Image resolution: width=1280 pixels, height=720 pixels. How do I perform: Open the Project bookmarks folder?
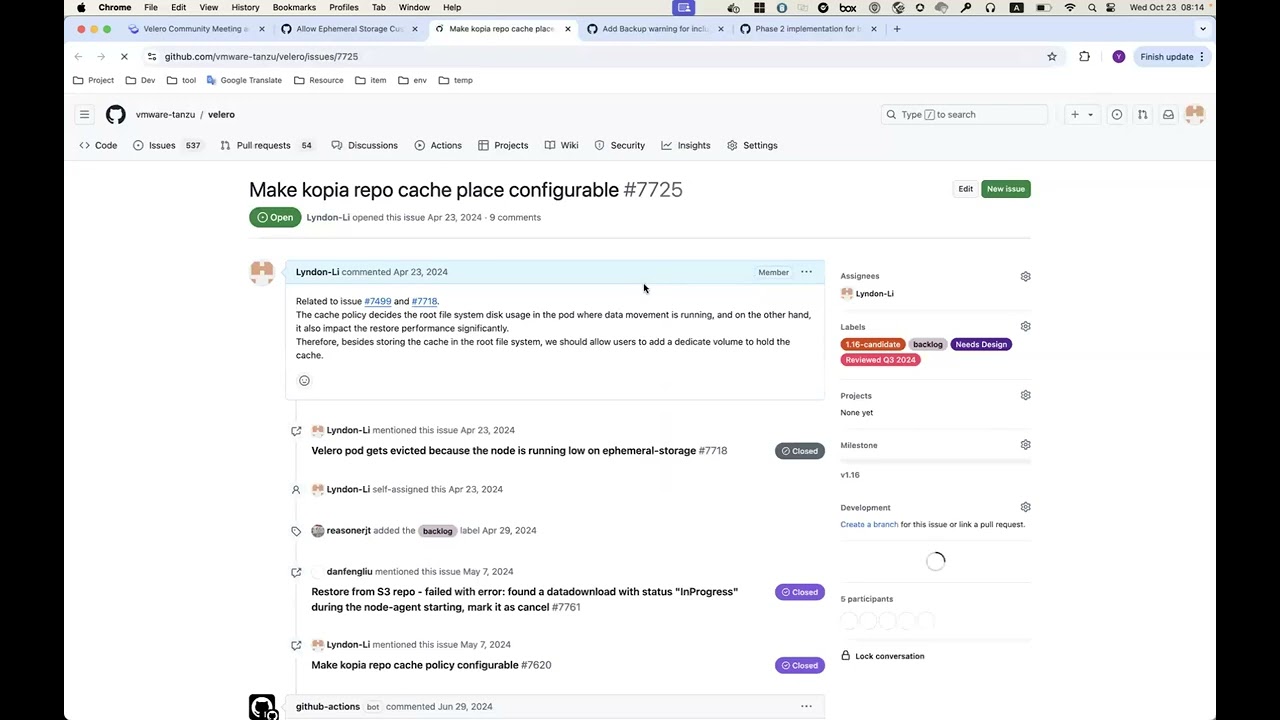click(x=94, y=80)
